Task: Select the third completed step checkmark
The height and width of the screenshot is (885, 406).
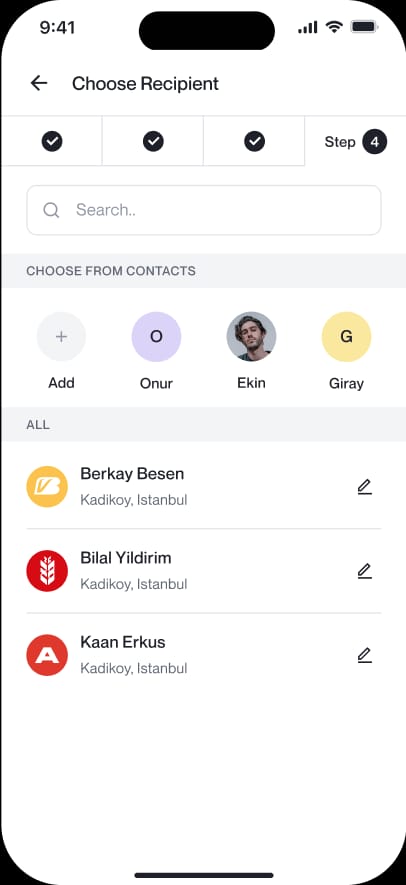Action: tap(255, 142)
